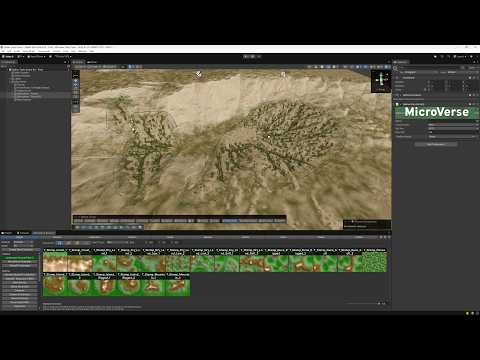Open the Component menu
480x360 pixels.
[x=44, y=51]
